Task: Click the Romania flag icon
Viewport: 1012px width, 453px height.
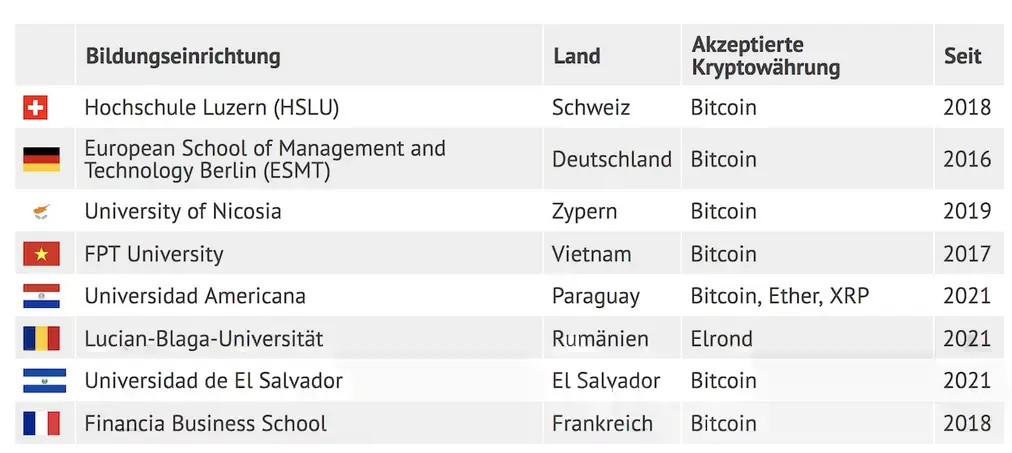Action: (41, 338)
